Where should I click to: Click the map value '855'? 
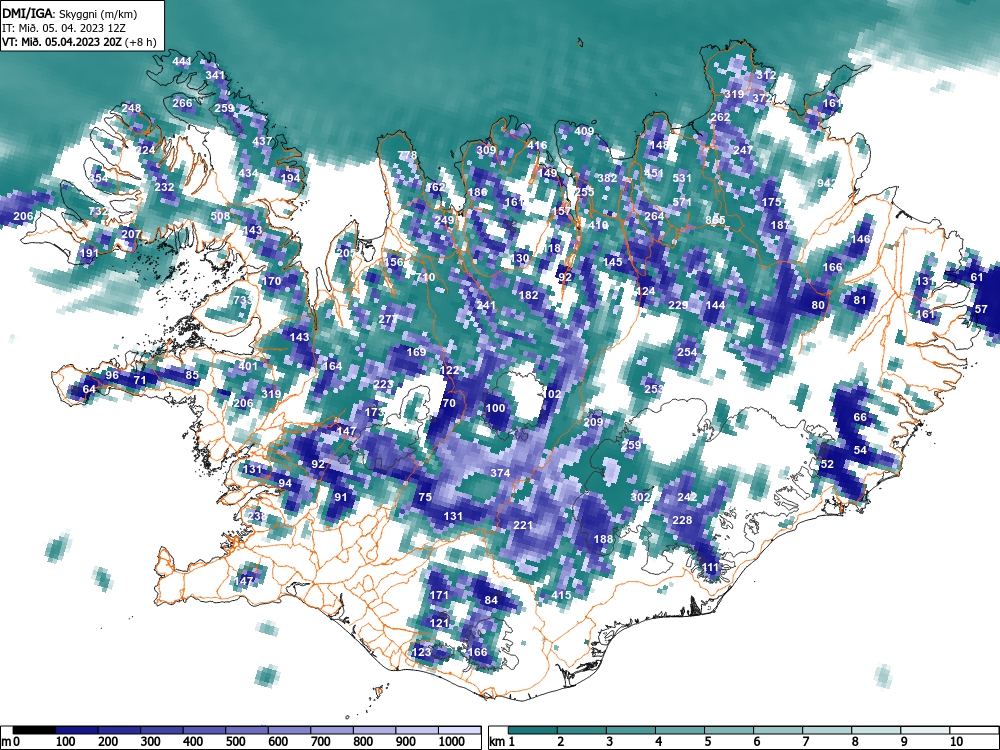716,220
